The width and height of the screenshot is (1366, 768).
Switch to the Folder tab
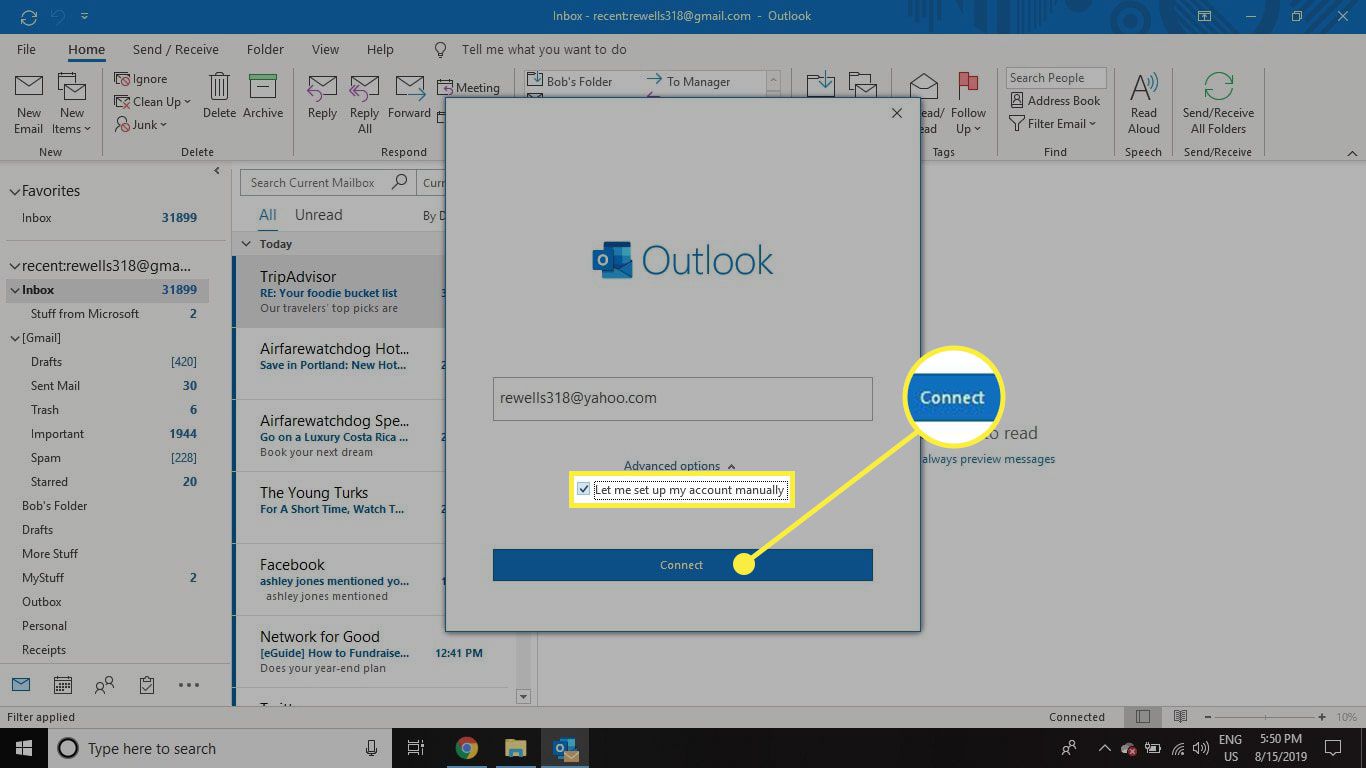[265, 49]
